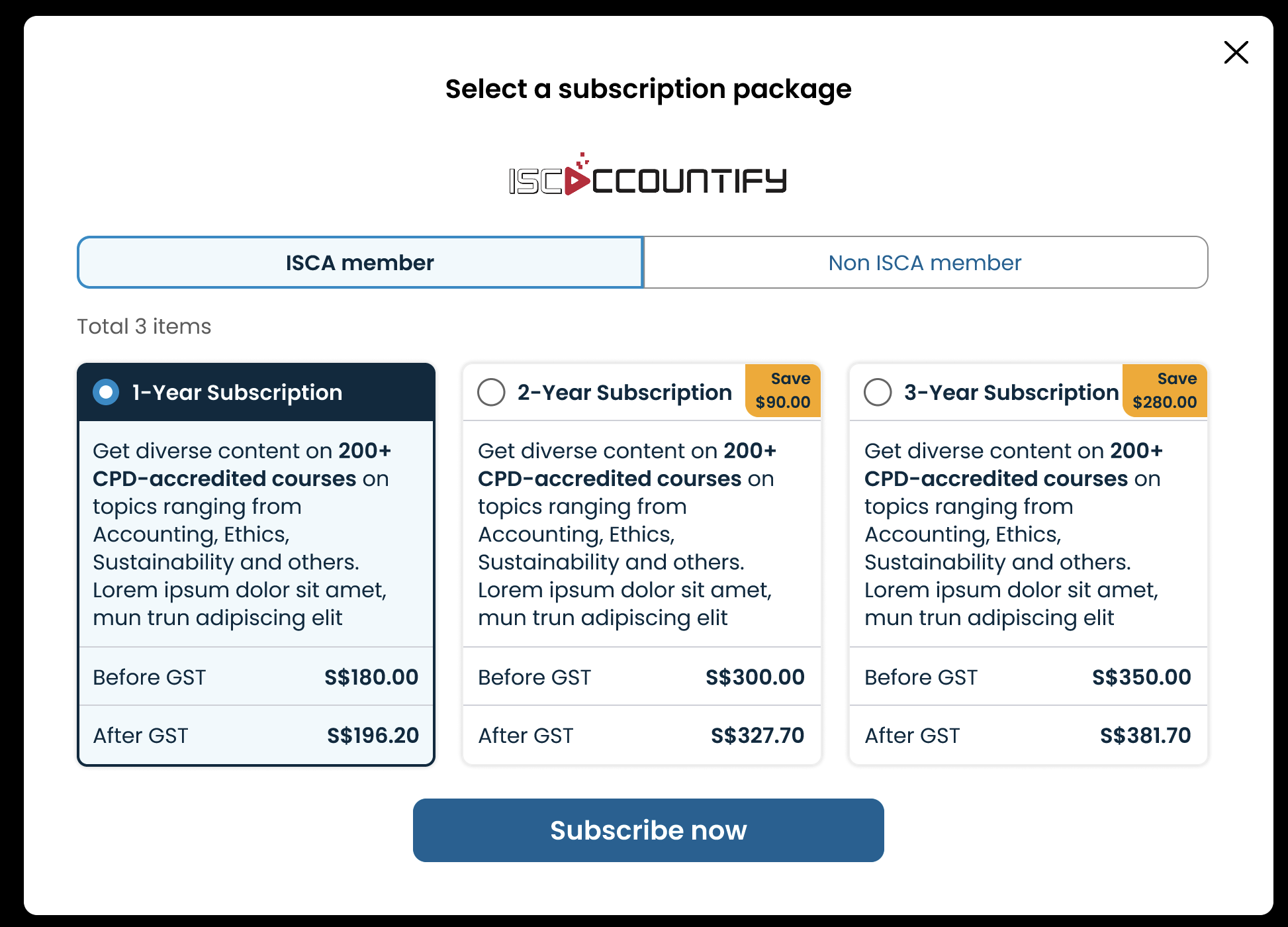1288x927 pixels.
Task: Switch to the ISCA member tab
Action: 360,263
